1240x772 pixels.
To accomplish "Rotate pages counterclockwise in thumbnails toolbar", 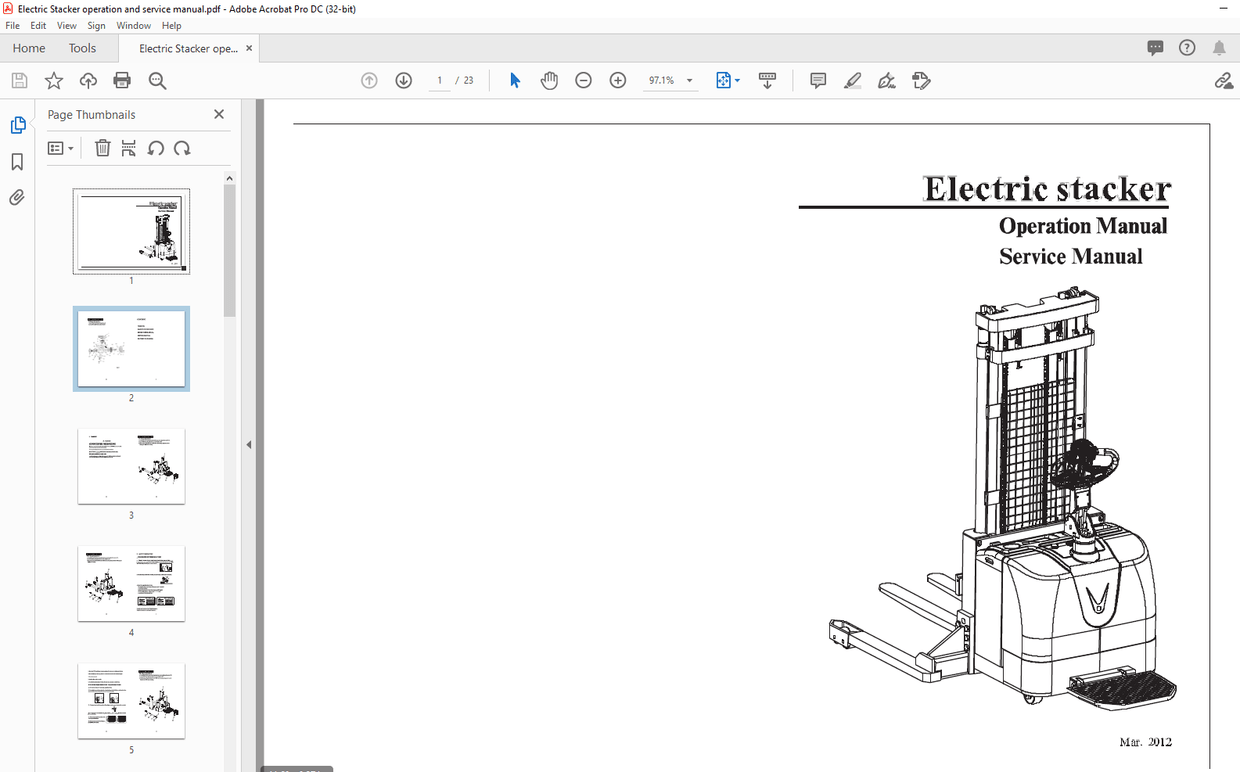I will coord(156,148).
